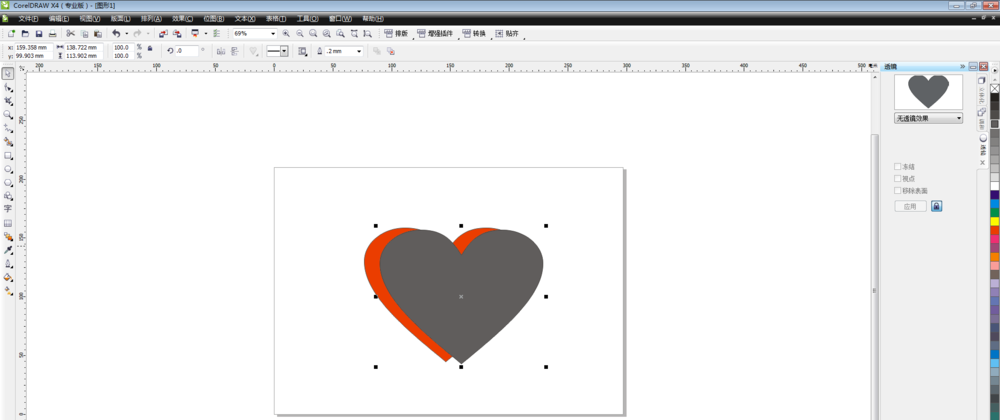
Task: Select the Smart Fill tool in toolbox
Action: 8,141
